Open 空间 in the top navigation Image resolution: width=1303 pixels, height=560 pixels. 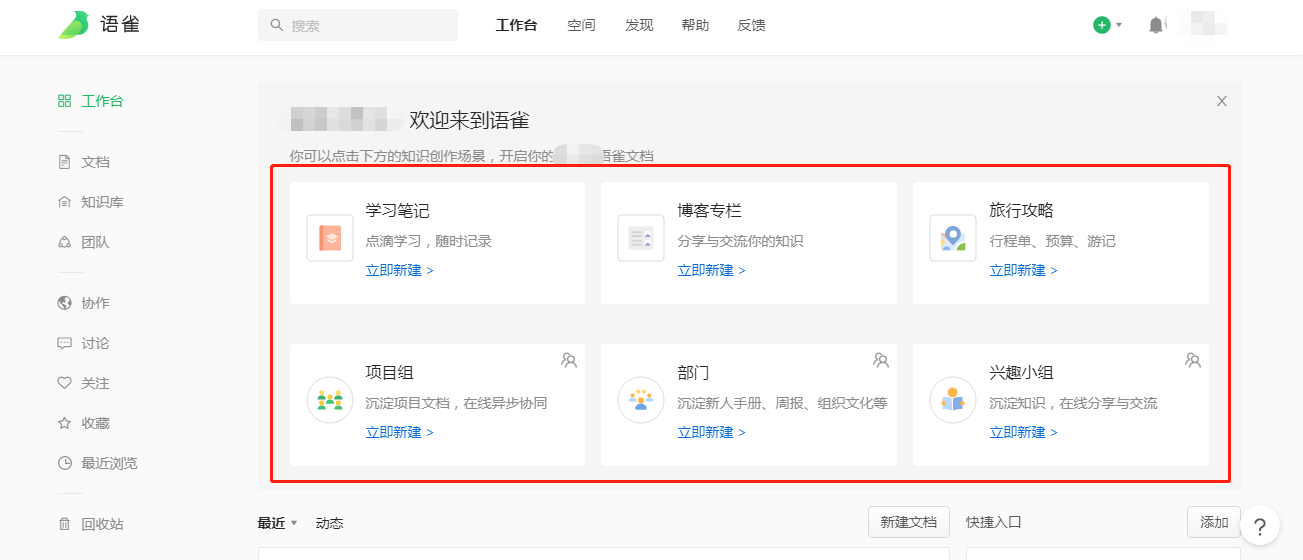581,25
